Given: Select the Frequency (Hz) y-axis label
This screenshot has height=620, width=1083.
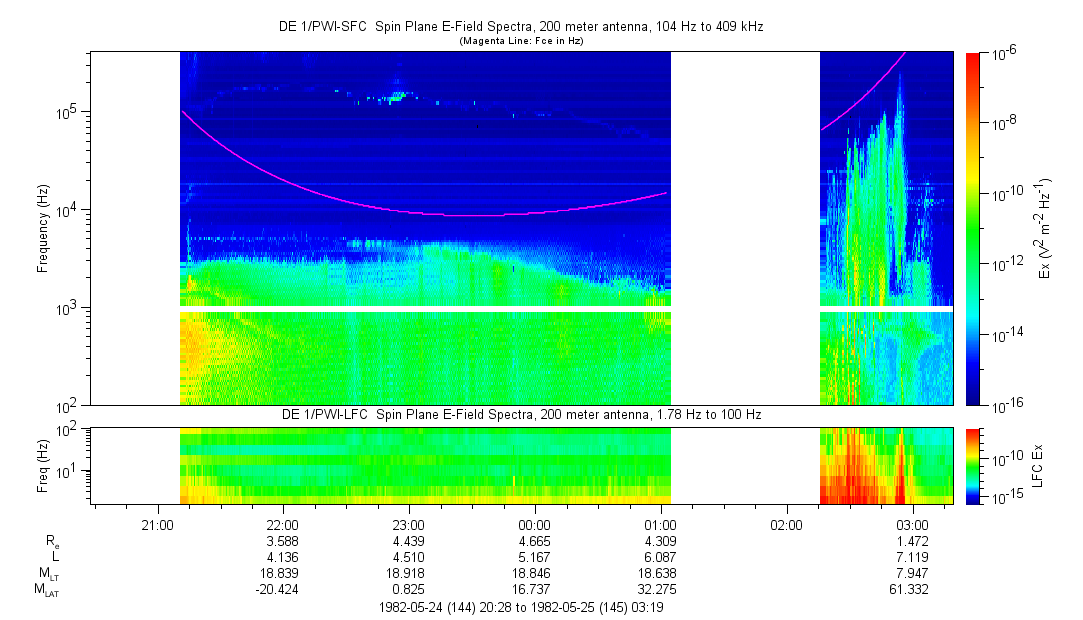Looking at the screenshot, I should pos(43,229).
